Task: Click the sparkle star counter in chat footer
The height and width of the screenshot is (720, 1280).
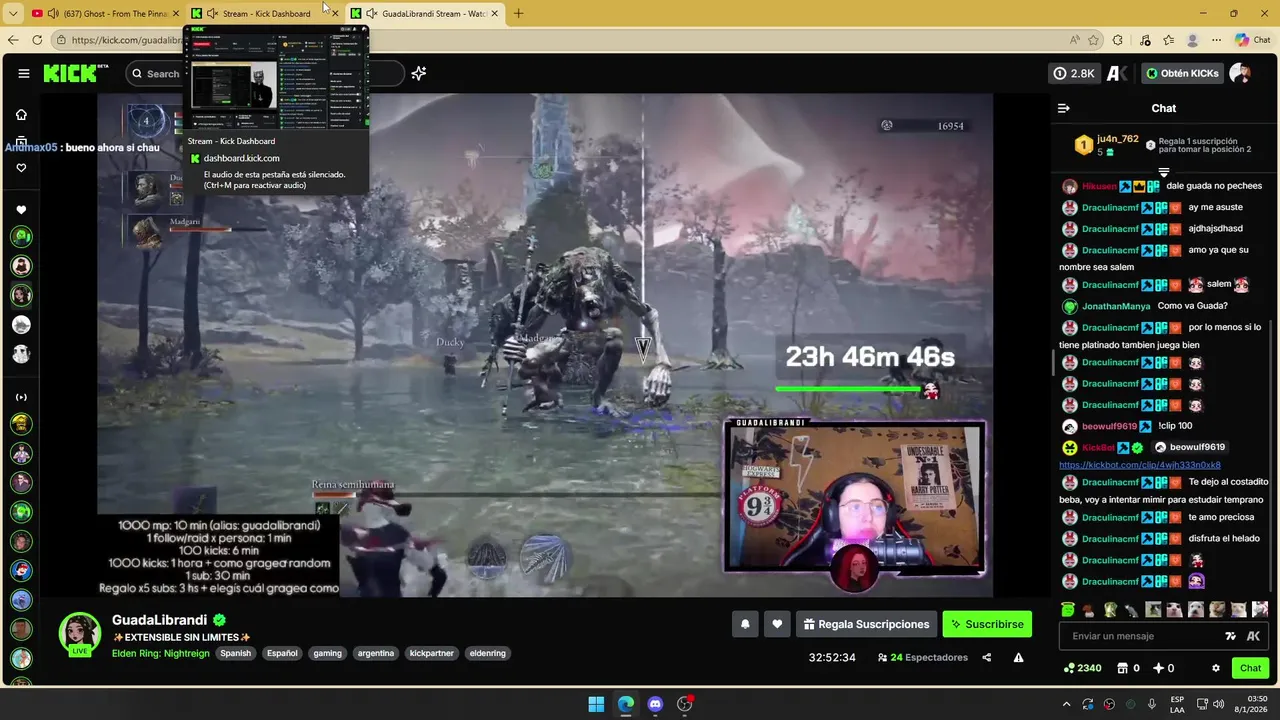Action: pyautogui.click(x=1163, y=668)
